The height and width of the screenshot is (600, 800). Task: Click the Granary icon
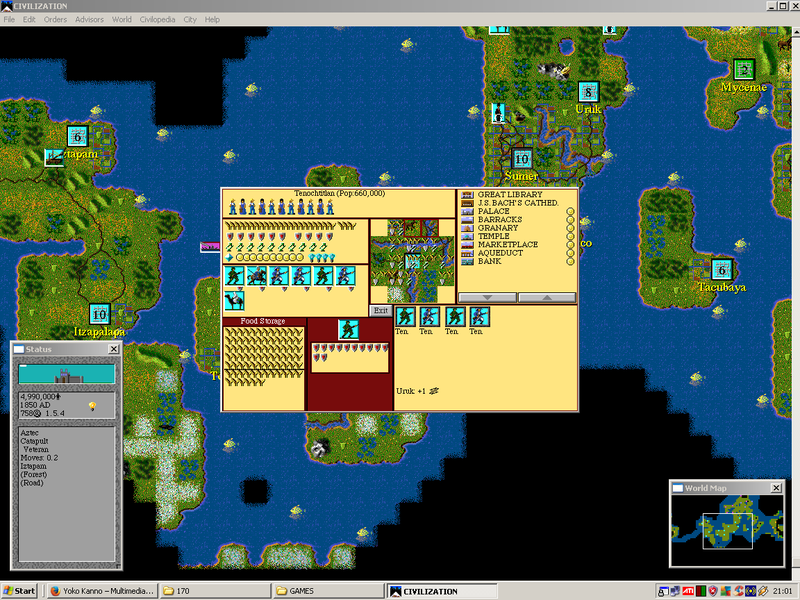tap(467, 228)
